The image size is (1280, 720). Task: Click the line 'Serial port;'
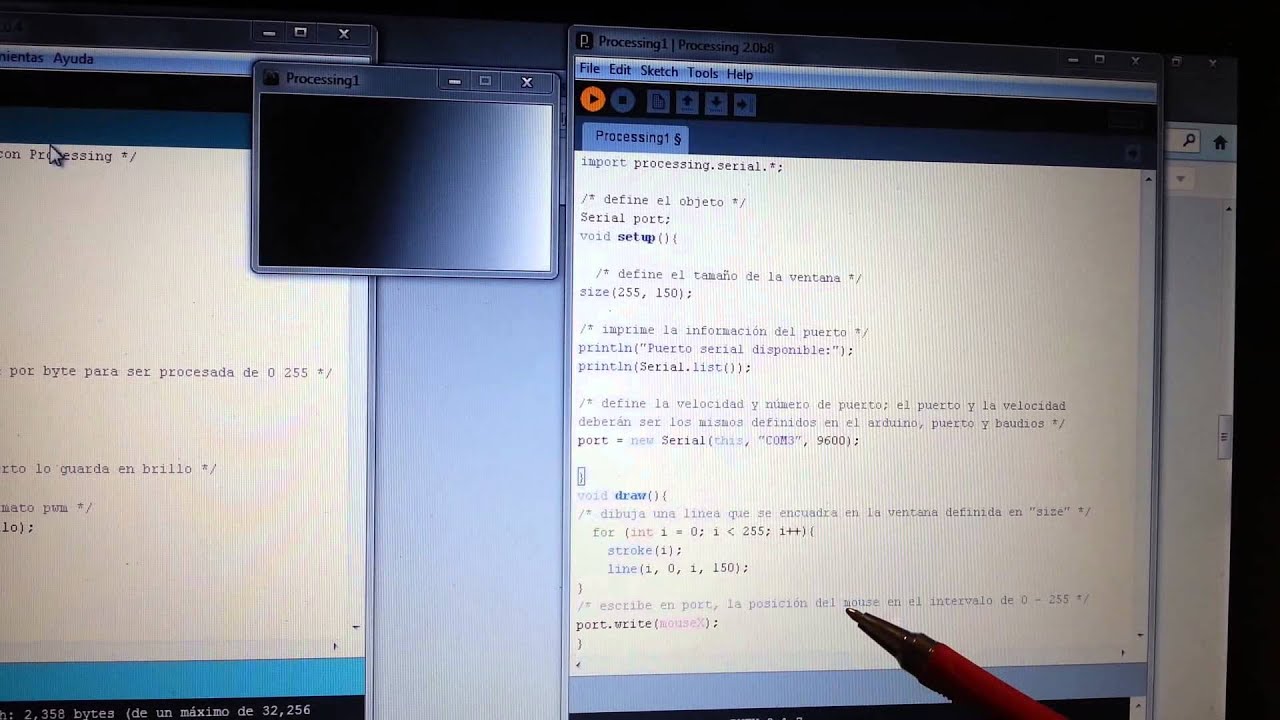(626, 218)
